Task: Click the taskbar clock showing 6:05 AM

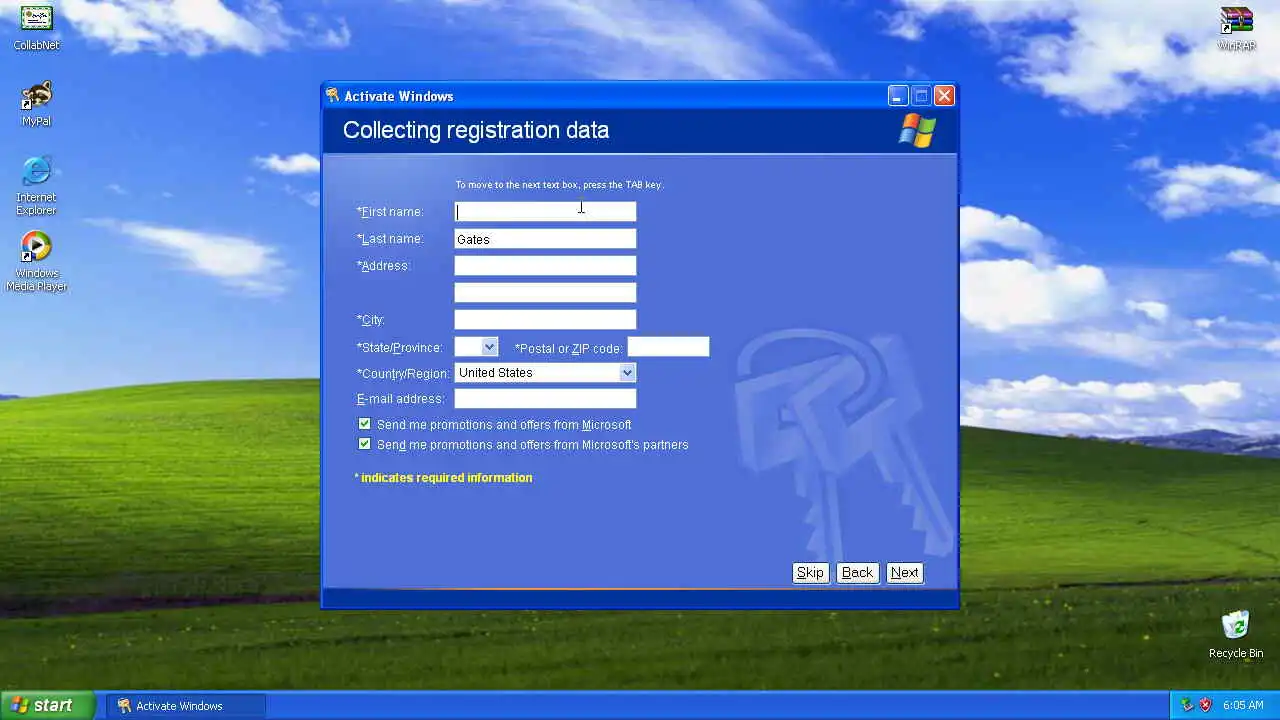Action: (x=1243, y=705)
